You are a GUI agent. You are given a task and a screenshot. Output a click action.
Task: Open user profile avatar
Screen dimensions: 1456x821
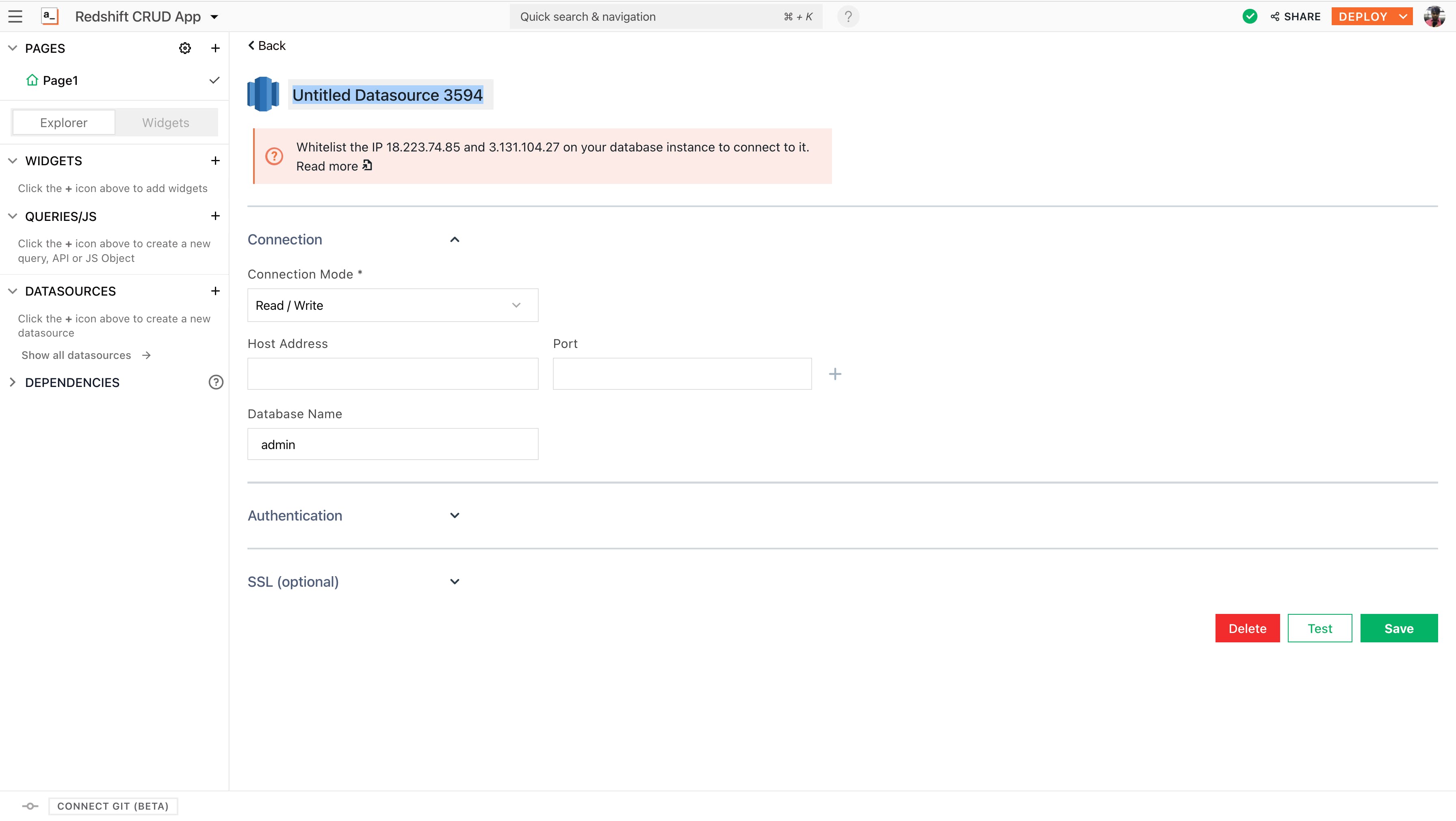[1434, 16]
